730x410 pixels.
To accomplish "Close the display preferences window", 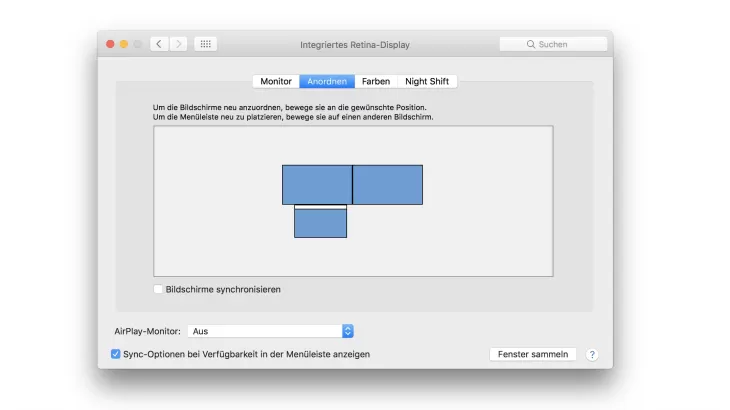I will pos(110,44).
